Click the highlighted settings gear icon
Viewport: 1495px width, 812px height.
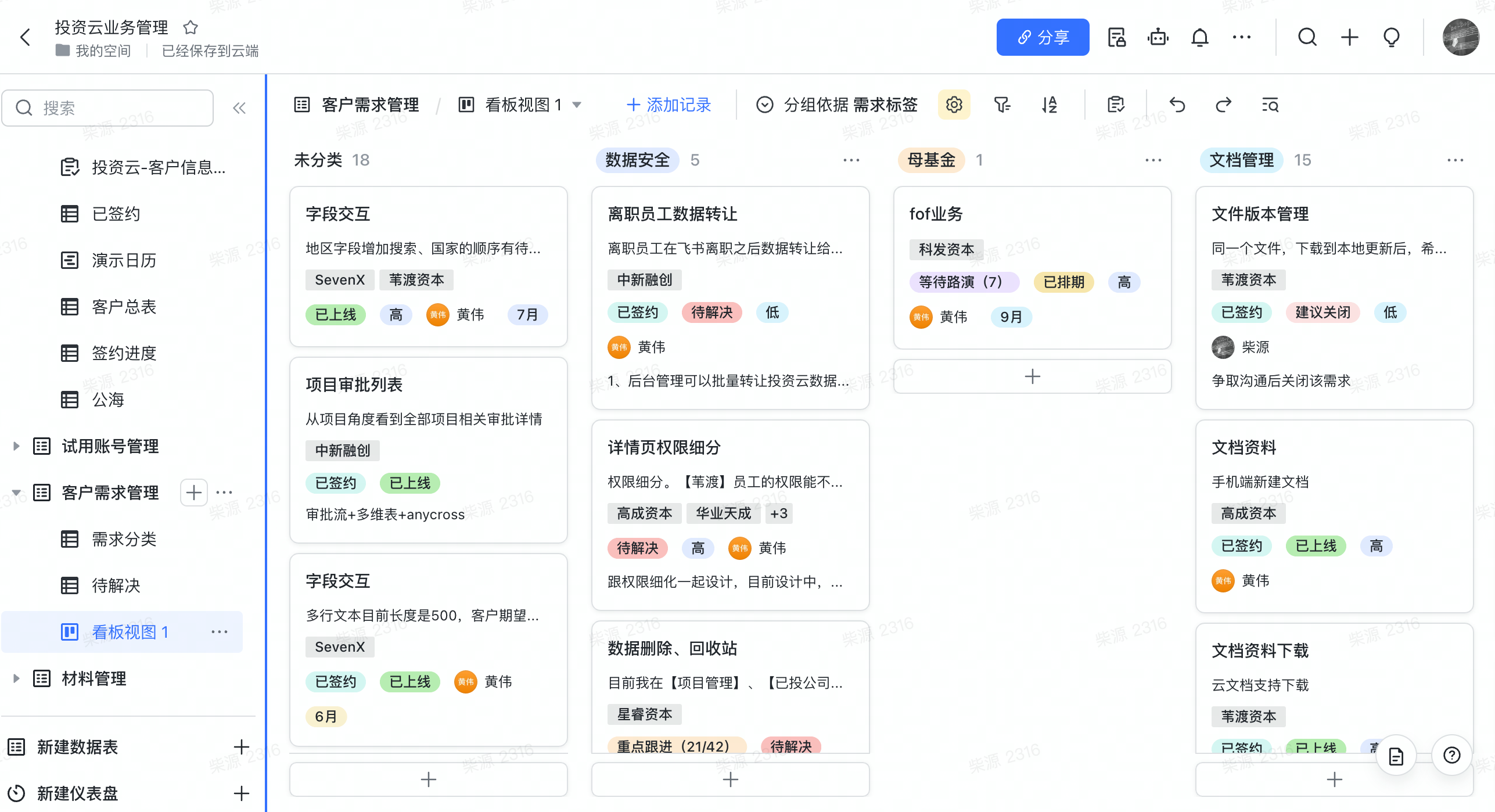pos(954,105)
